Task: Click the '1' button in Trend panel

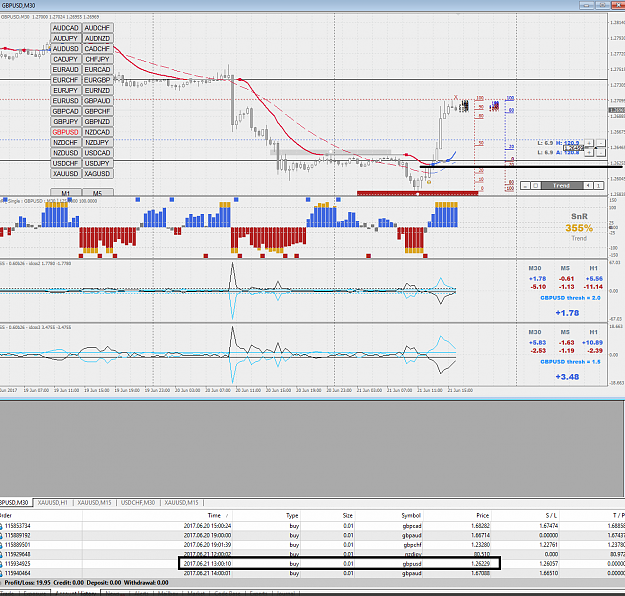Action: coord(598,185)
